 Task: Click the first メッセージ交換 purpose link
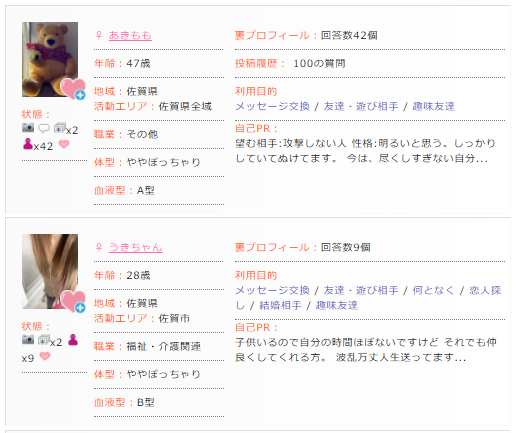(x=272, y=106)
